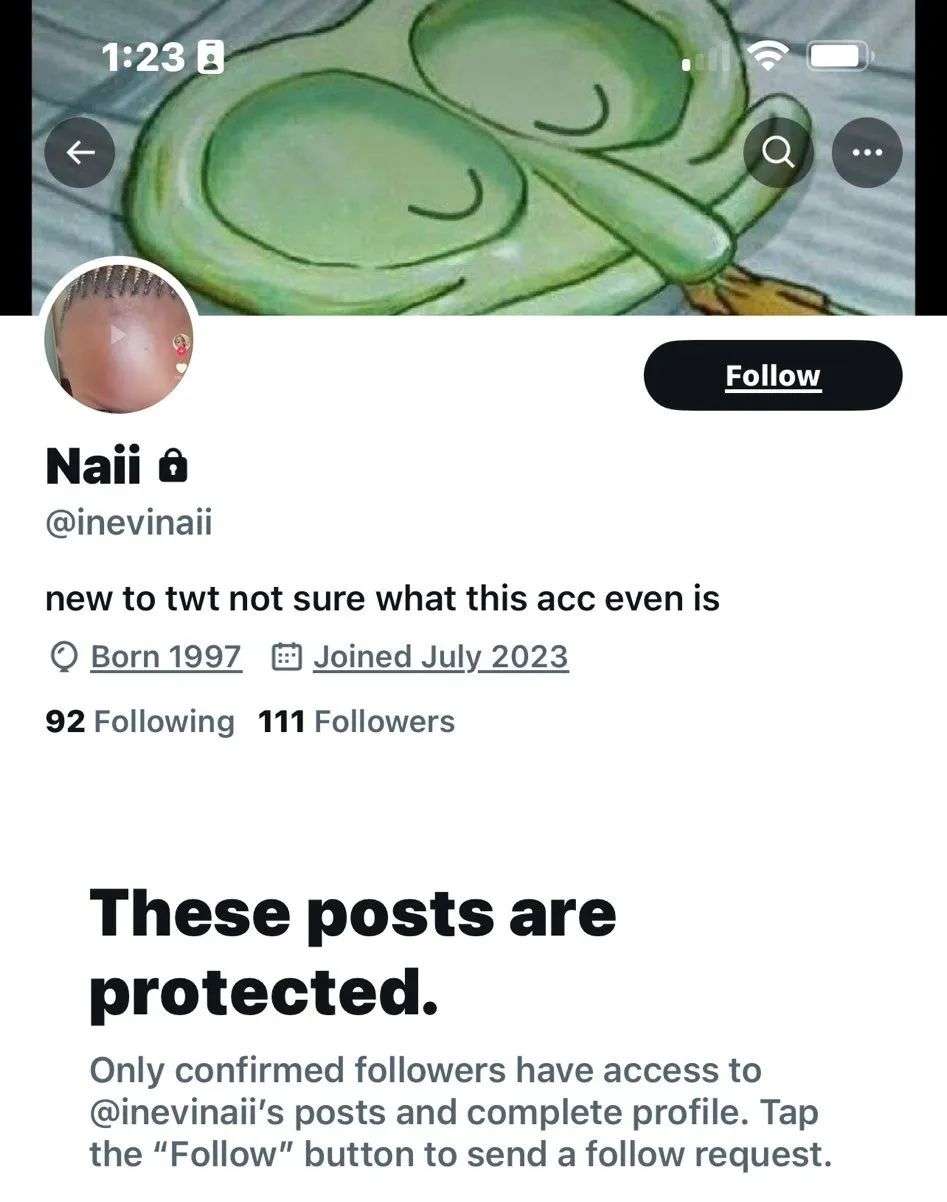View the 111 Followers list
The height and width of the screenshot is (1202, 947).
(356, 721)
